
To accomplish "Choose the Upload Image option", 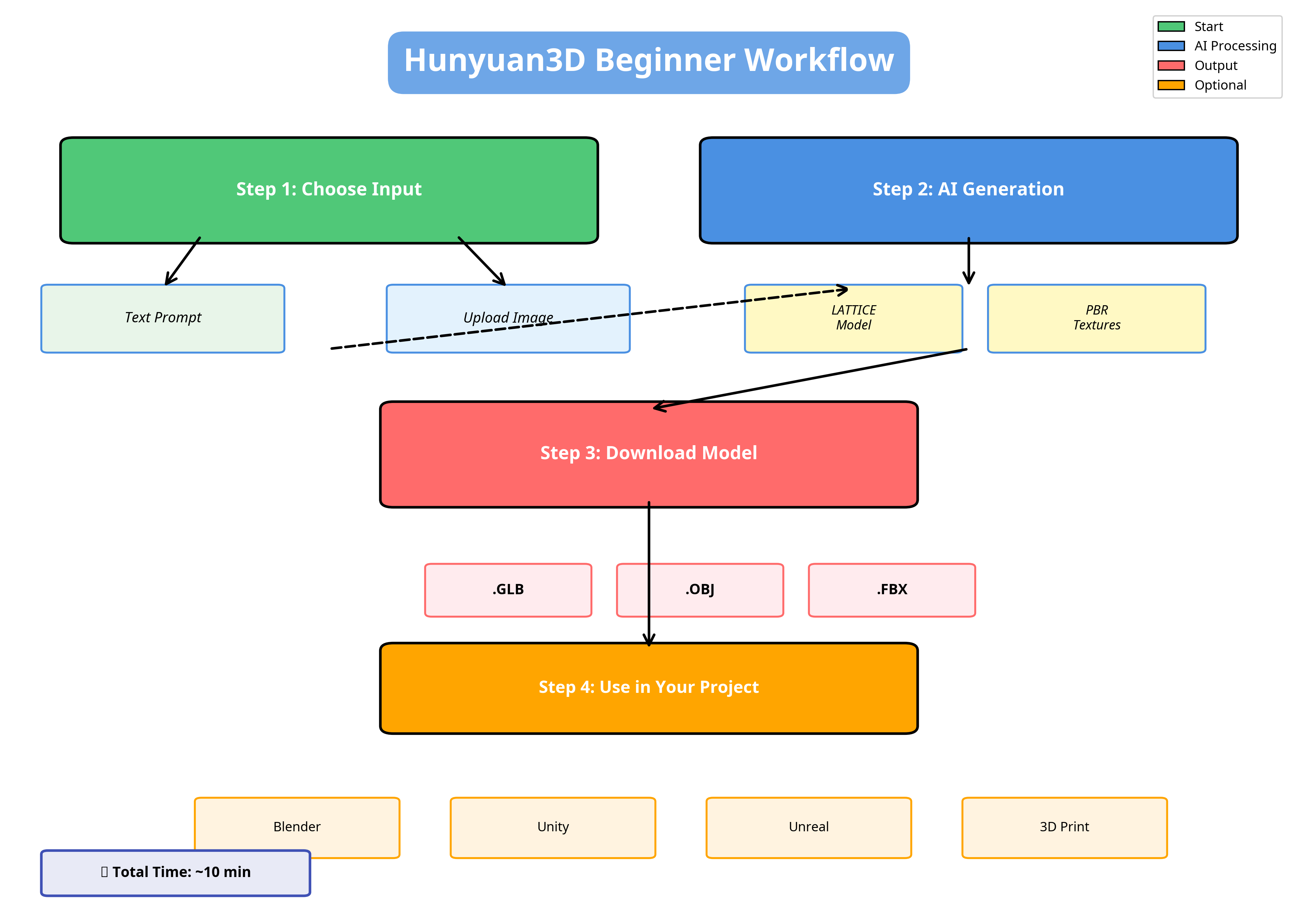I will [508, 318].
